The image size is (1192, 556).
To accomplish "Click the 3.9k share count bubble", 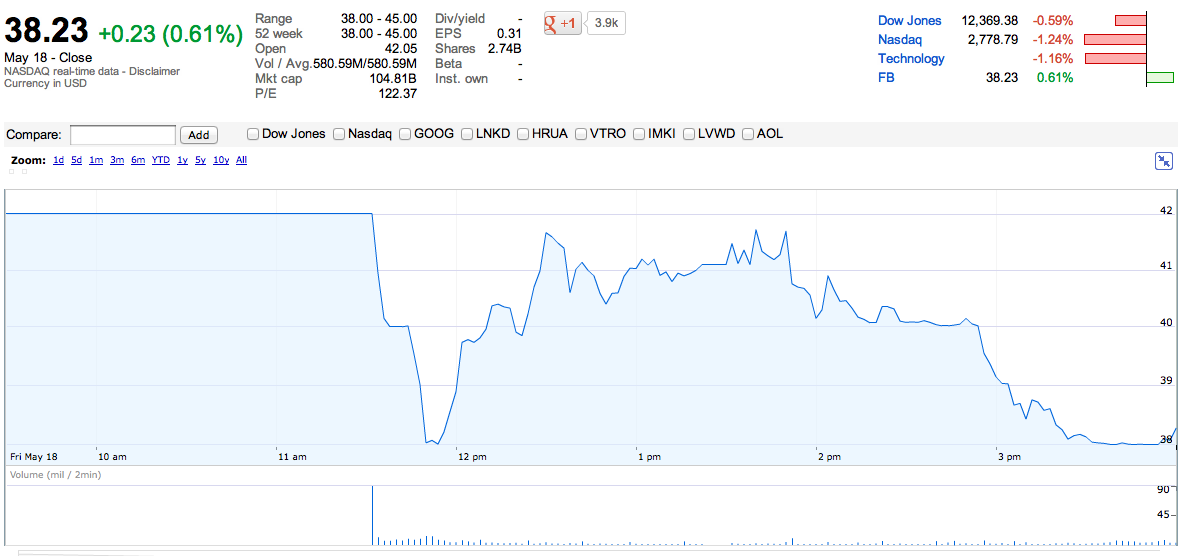I will 606,24.
